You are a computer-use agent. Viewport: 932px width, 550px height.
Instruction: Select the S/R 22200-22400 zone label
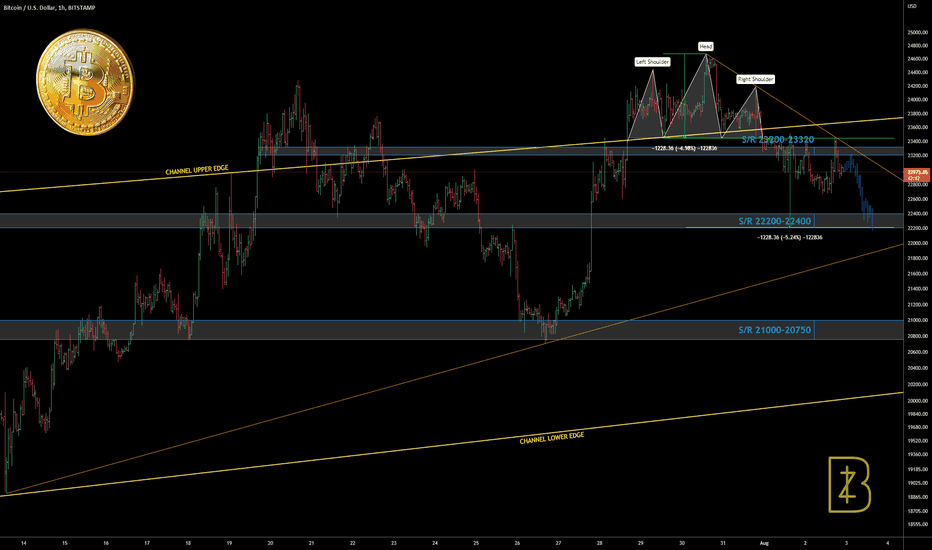774,221
